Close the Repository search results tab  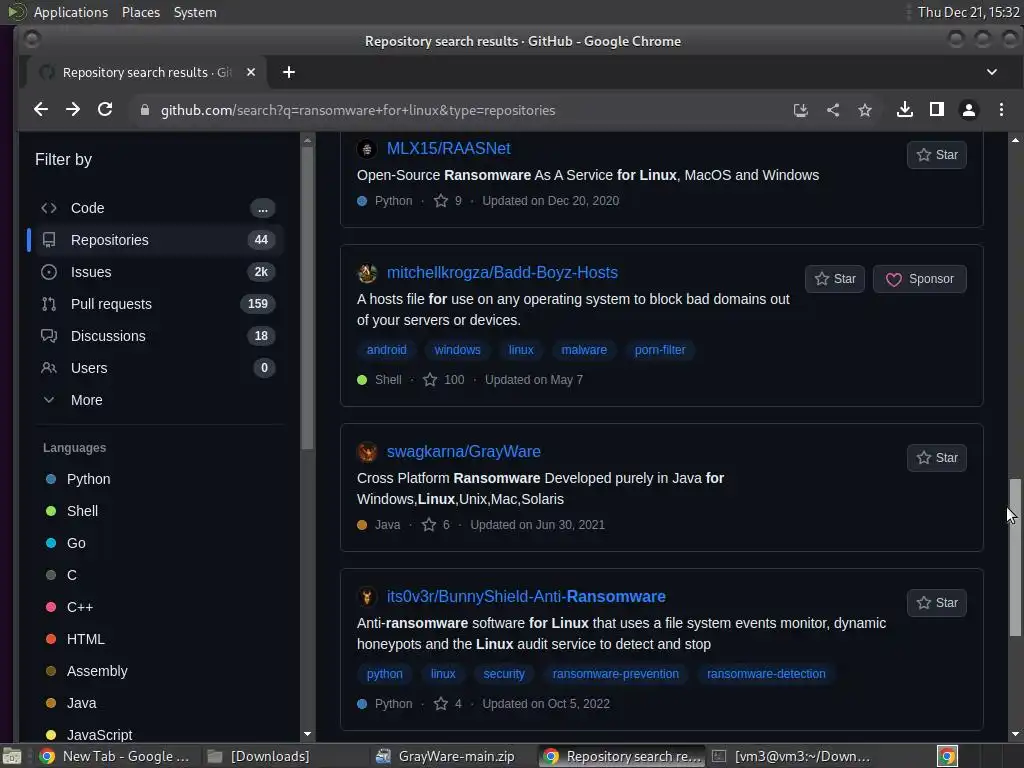pyautogui.click(x=251, y=72)
